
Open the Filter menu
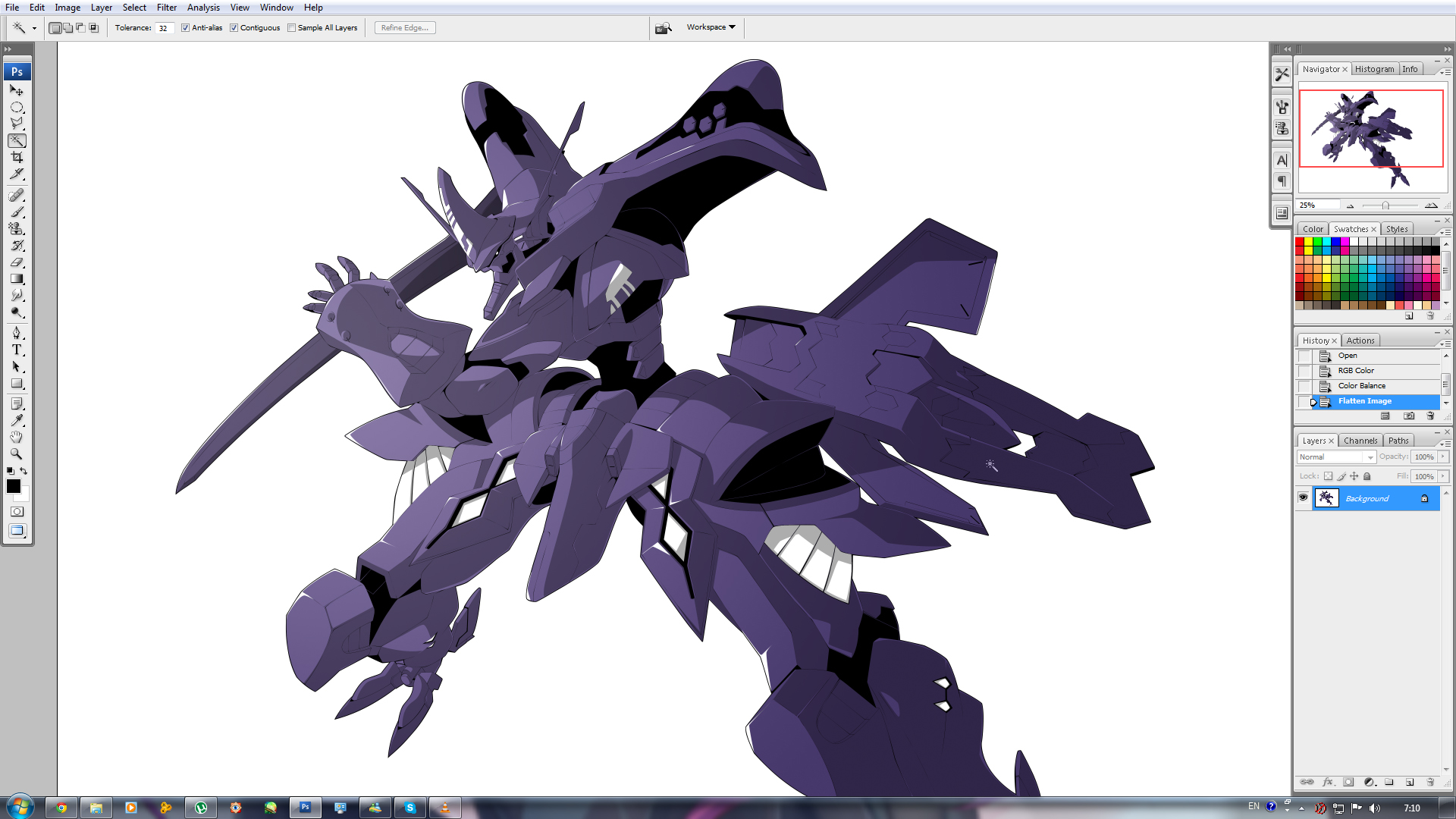(167, 8)
